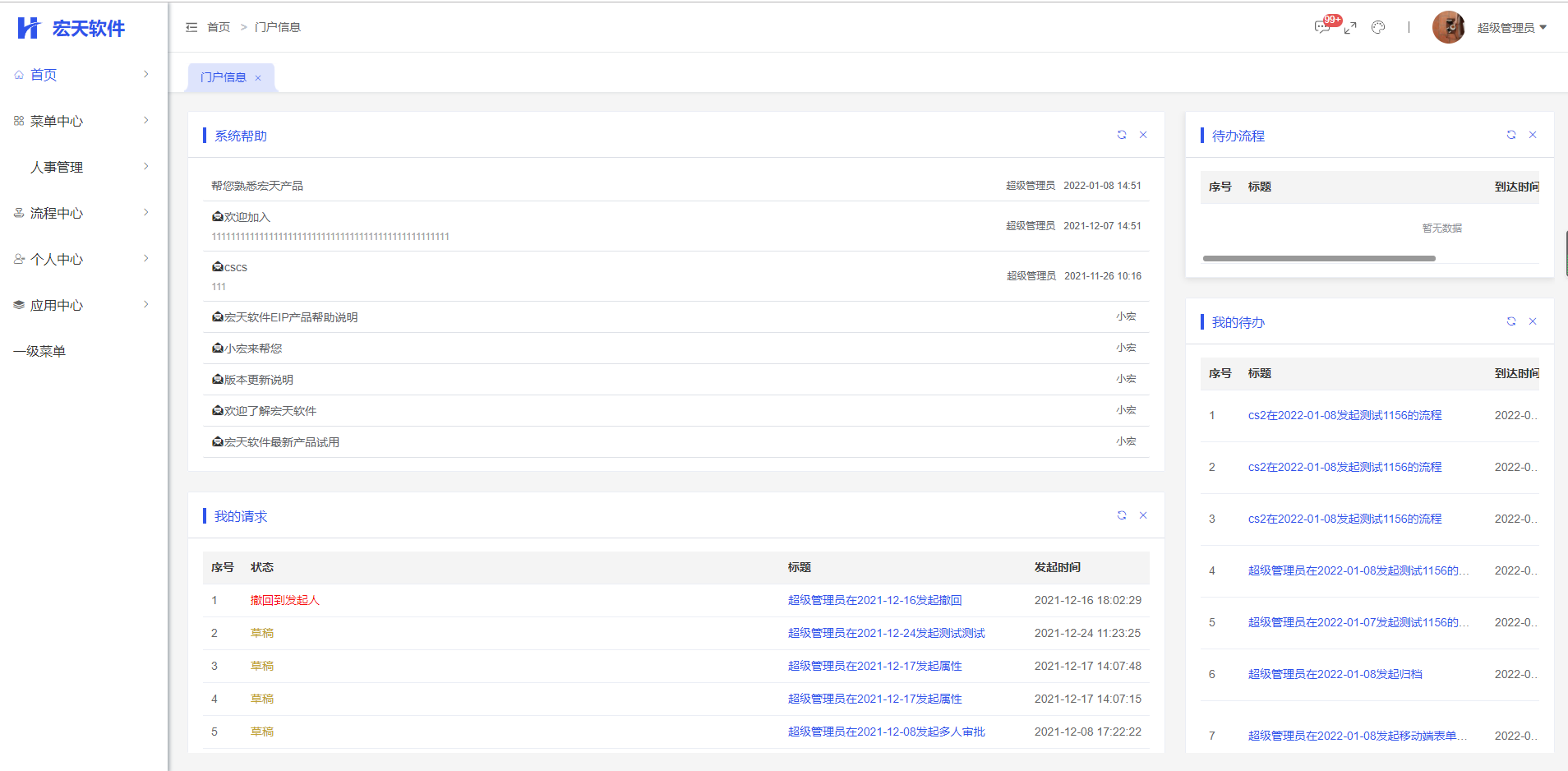Image resolution: width=1568 pixels, height=771 pixels.
Task: Close the 我的请求 panel
Action: tap(1143, 515)
